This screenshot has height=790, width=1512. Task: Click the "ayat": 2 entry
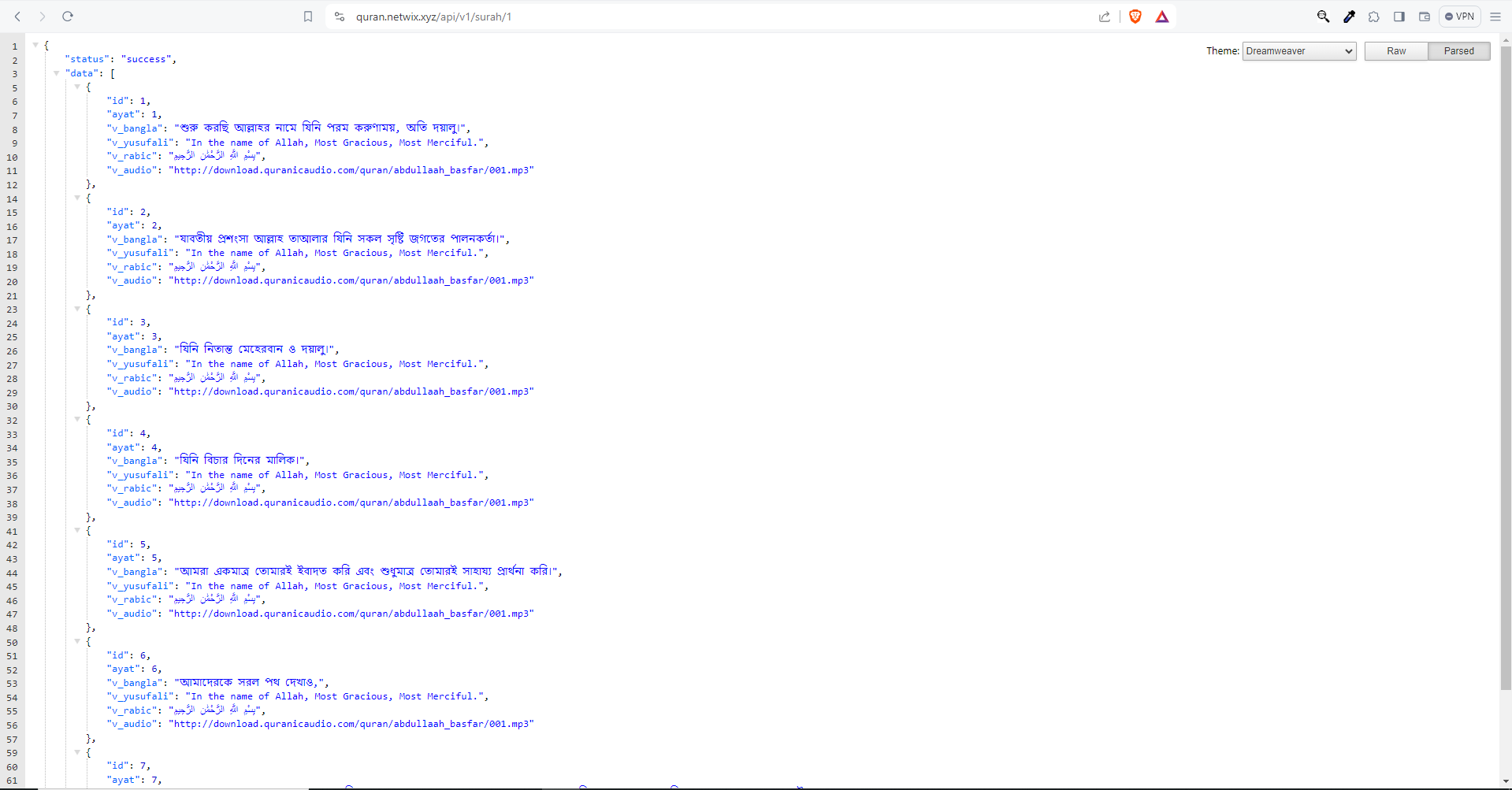coord(134,225)
